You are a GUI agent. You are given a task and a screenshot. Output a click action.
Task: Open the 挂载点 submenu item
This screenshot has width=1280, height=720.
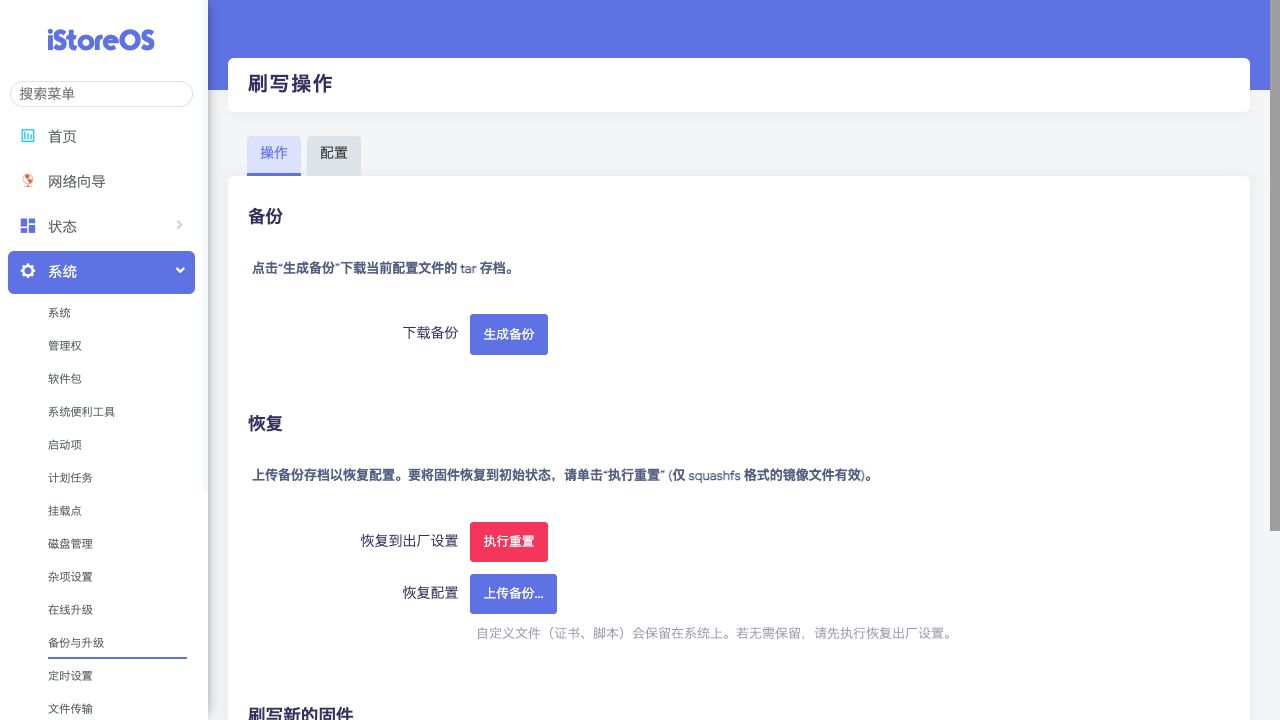click(x=65, y=511)
